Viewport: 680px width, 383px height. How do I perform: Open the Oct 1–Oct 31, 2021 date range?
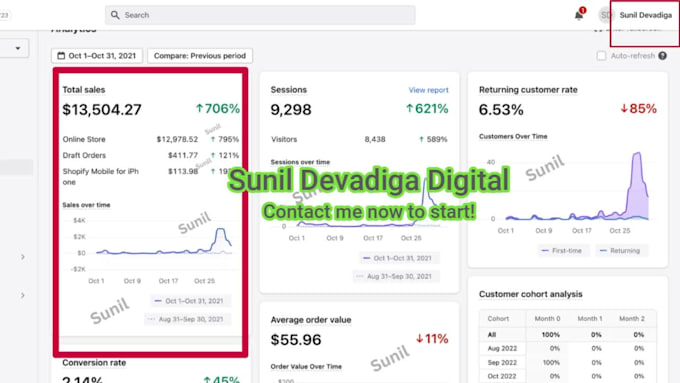click(x=97, y=56)
